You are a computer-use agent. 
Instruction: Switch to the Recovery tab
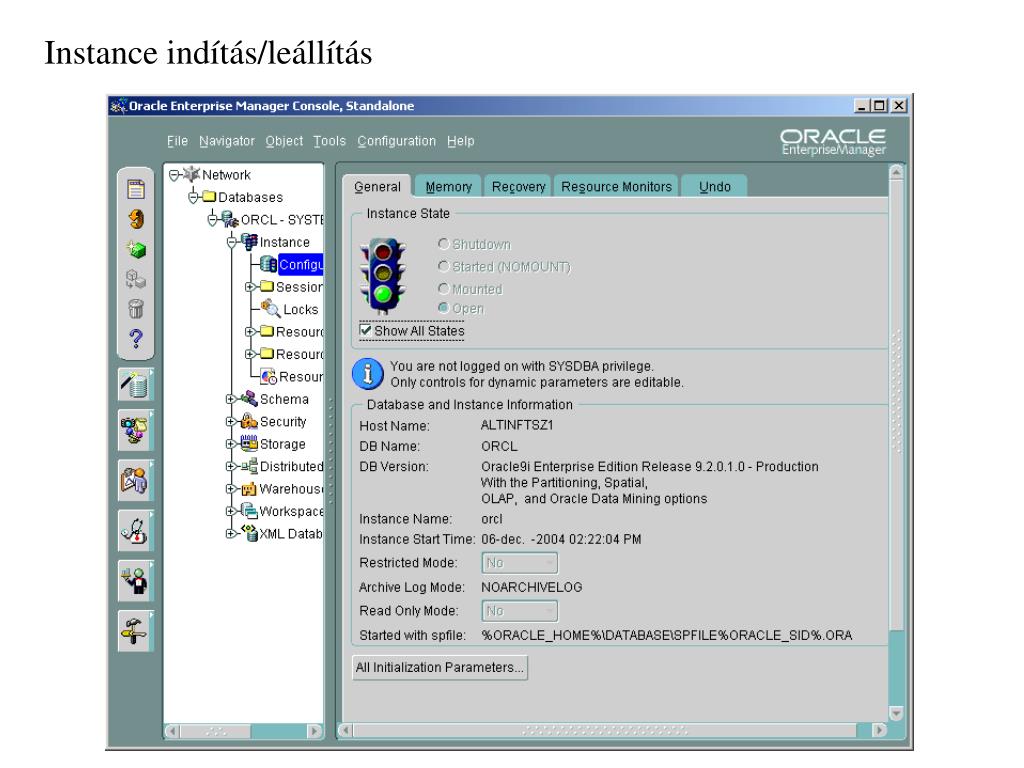(x=519, y=187)
